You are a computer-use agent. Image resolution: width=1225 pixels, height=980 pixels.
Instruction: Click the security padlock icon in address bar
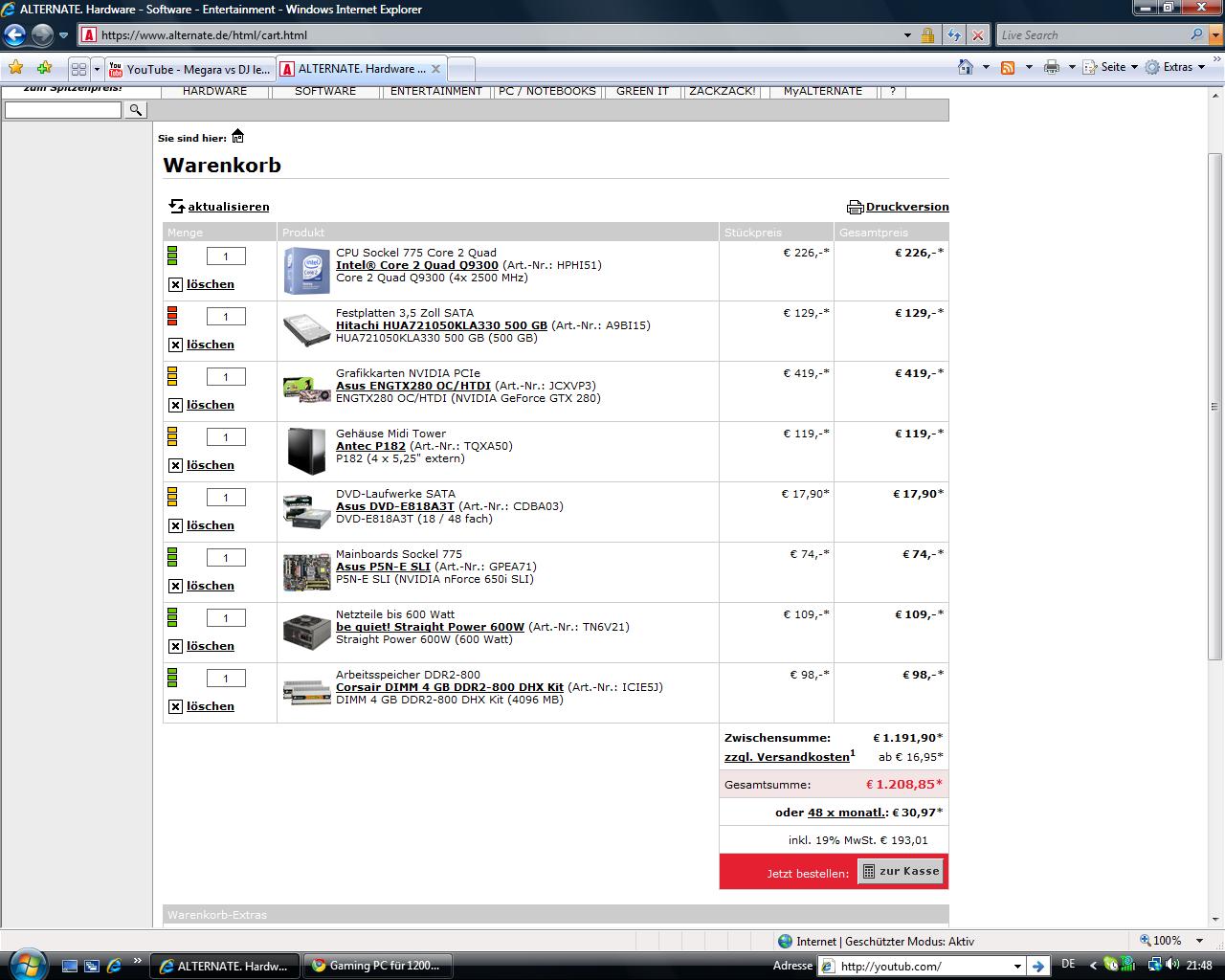[x=927, y=35]
